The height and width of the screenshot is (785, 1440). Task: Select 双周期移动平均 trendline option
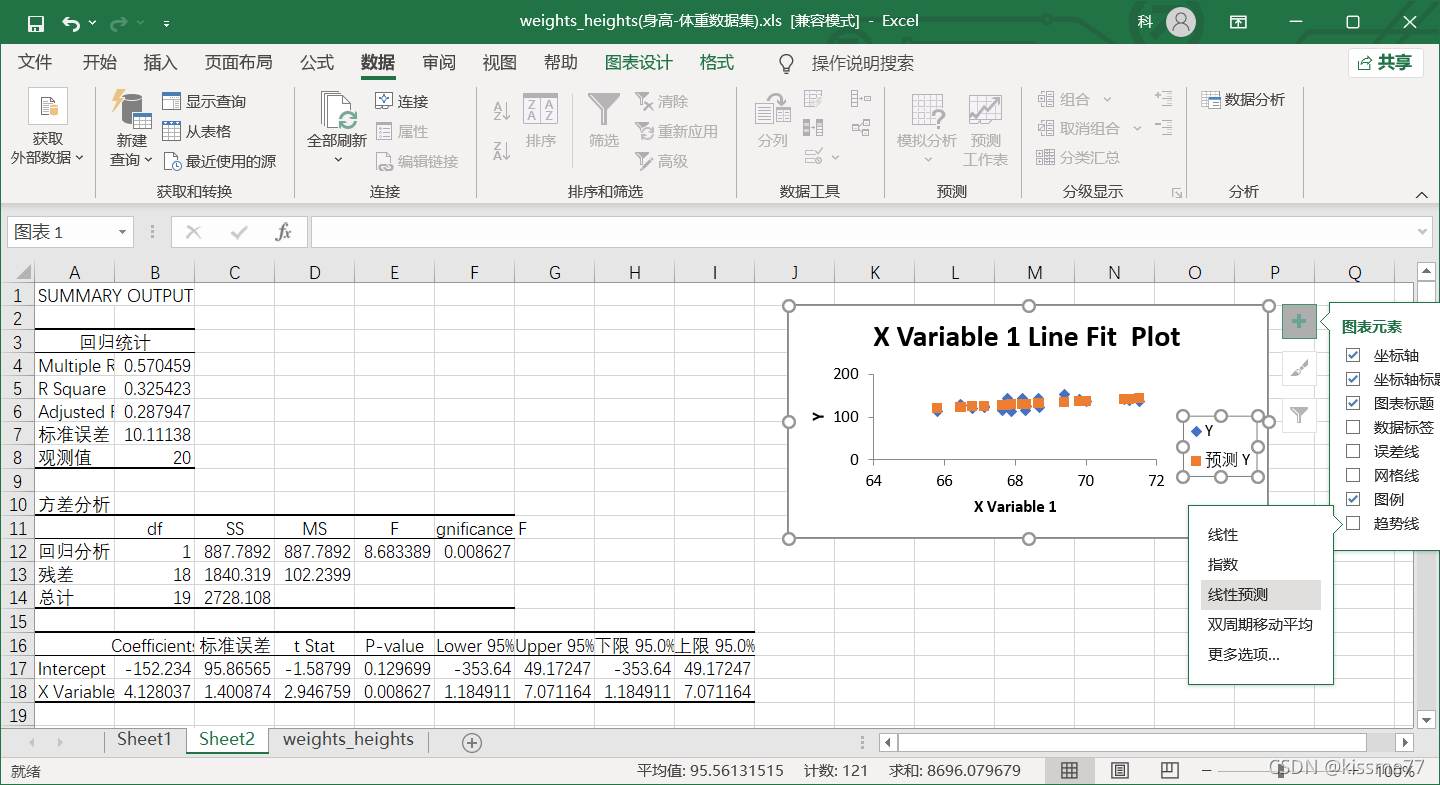click(x=1260, y=625)
